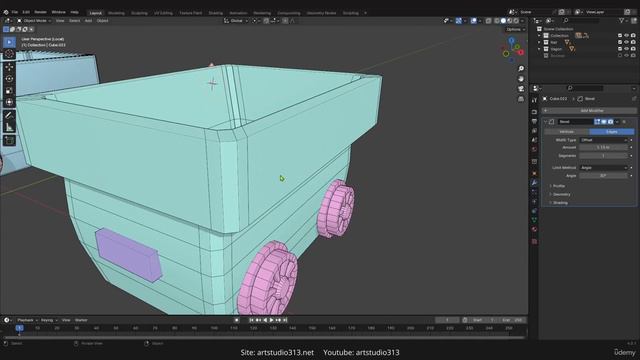The height and width of the screenshot is (360, 640).
Task: Open the Modifiers wrench tab icon
Action: (534, 183)
